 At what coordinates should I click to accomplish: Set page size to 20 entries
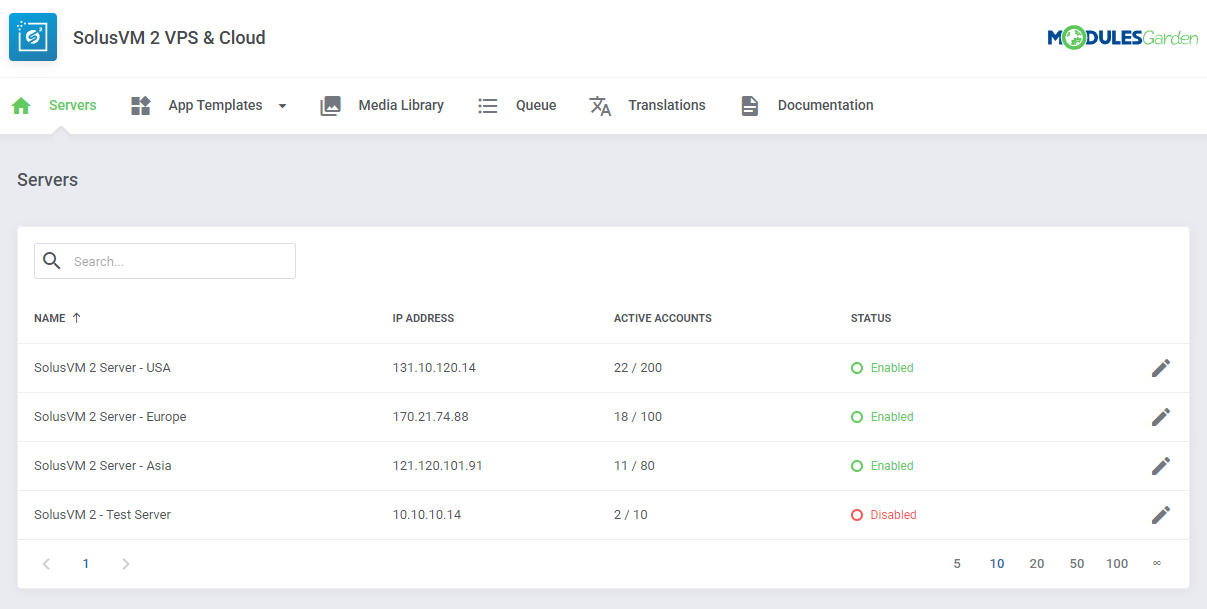[1037, 564]
